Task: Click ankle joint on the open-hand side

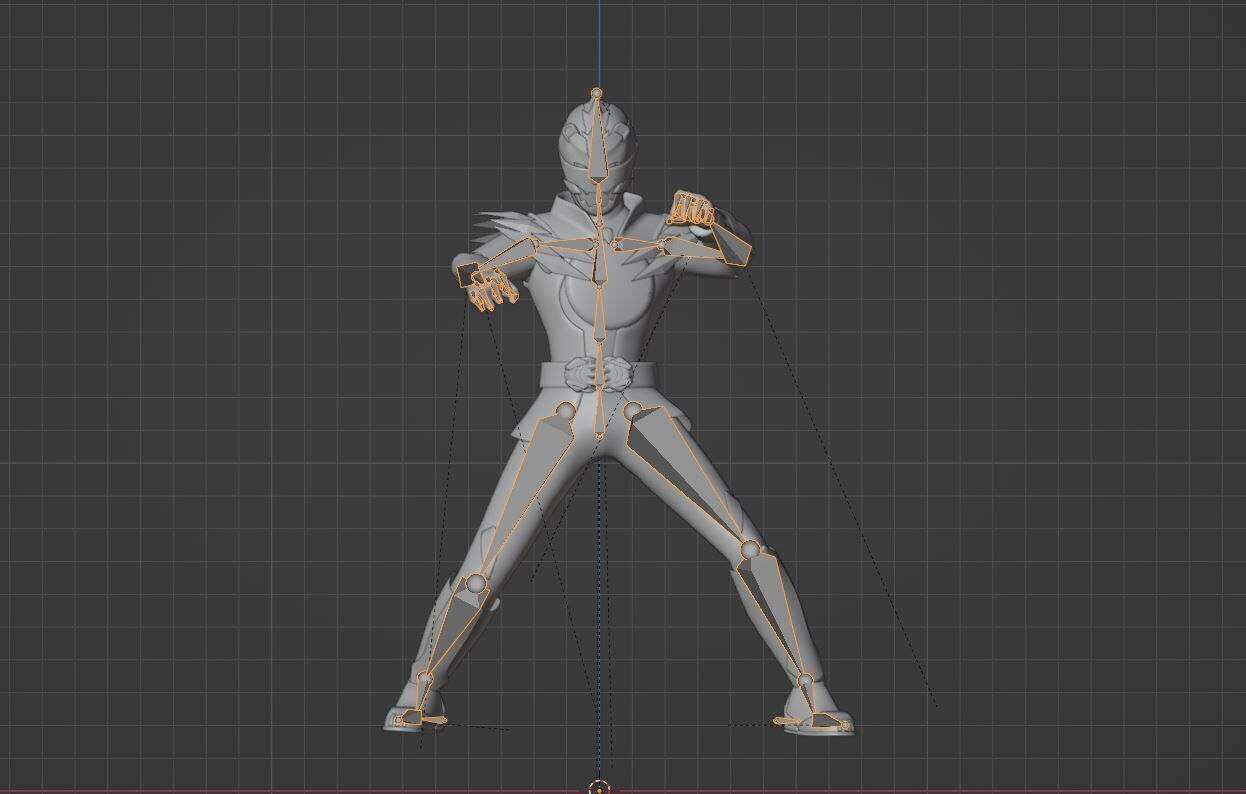Action: click(x=424, y=679)
